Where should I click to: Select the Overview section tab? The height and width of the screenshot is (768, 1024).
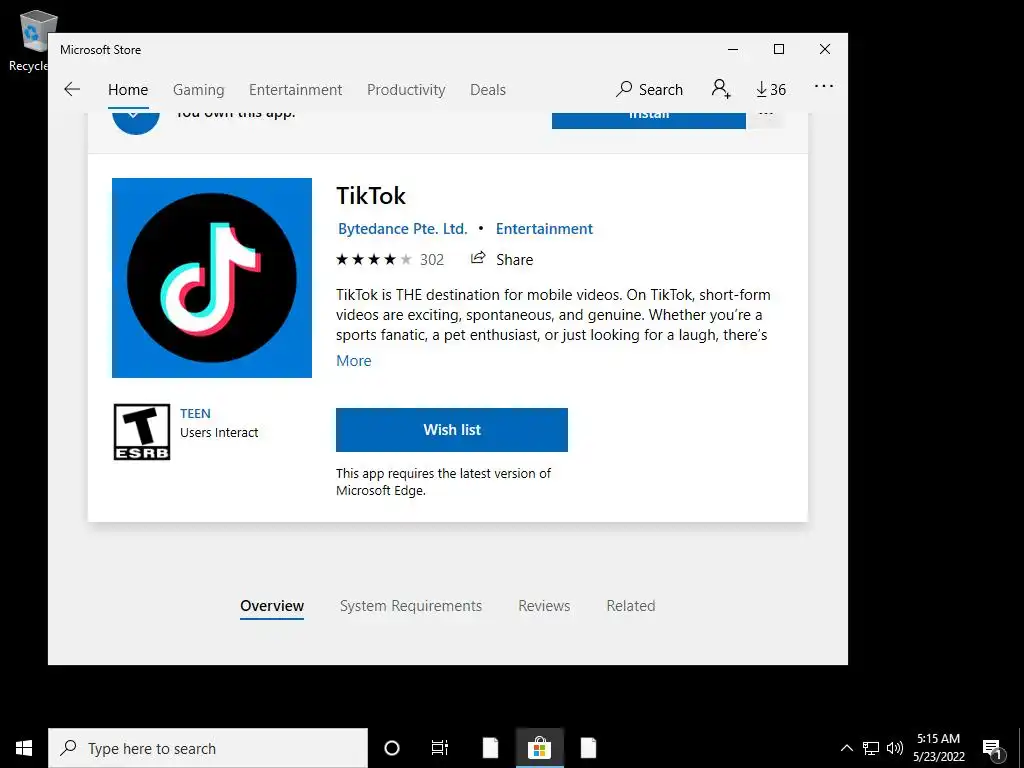click(272, 606)
